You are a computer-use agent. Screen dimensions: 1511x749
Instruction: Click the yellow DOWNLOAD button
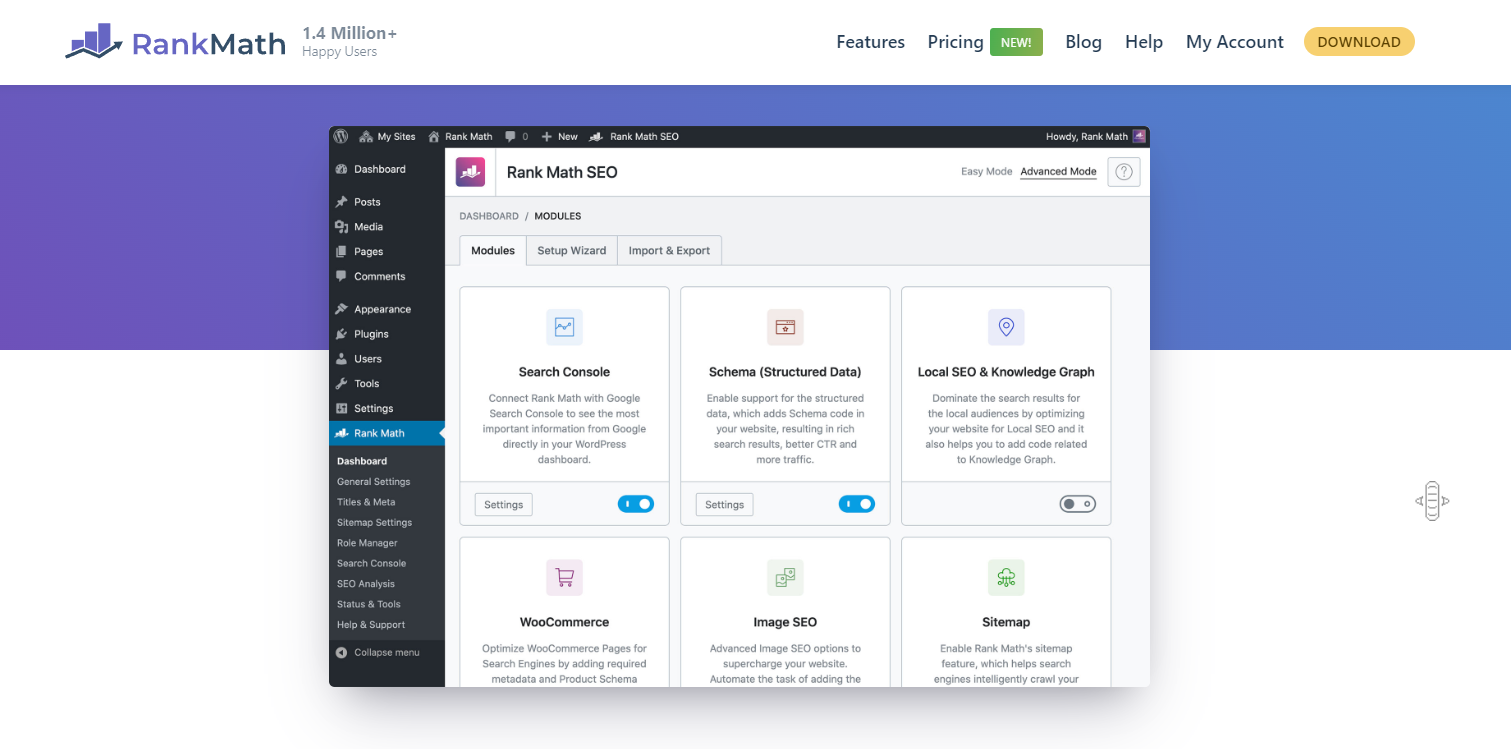click(x=1359, y=42)
